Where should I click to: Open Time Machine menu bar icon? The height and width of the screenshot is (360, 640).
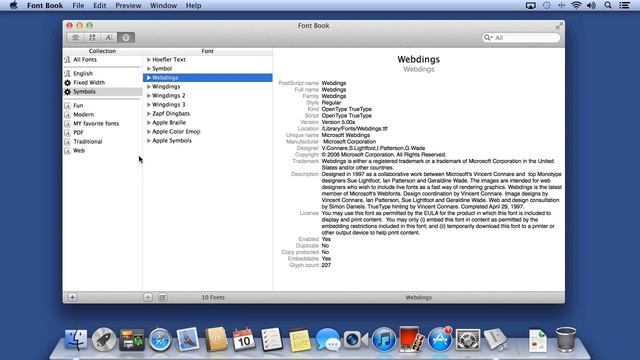(x=547, y=5)
